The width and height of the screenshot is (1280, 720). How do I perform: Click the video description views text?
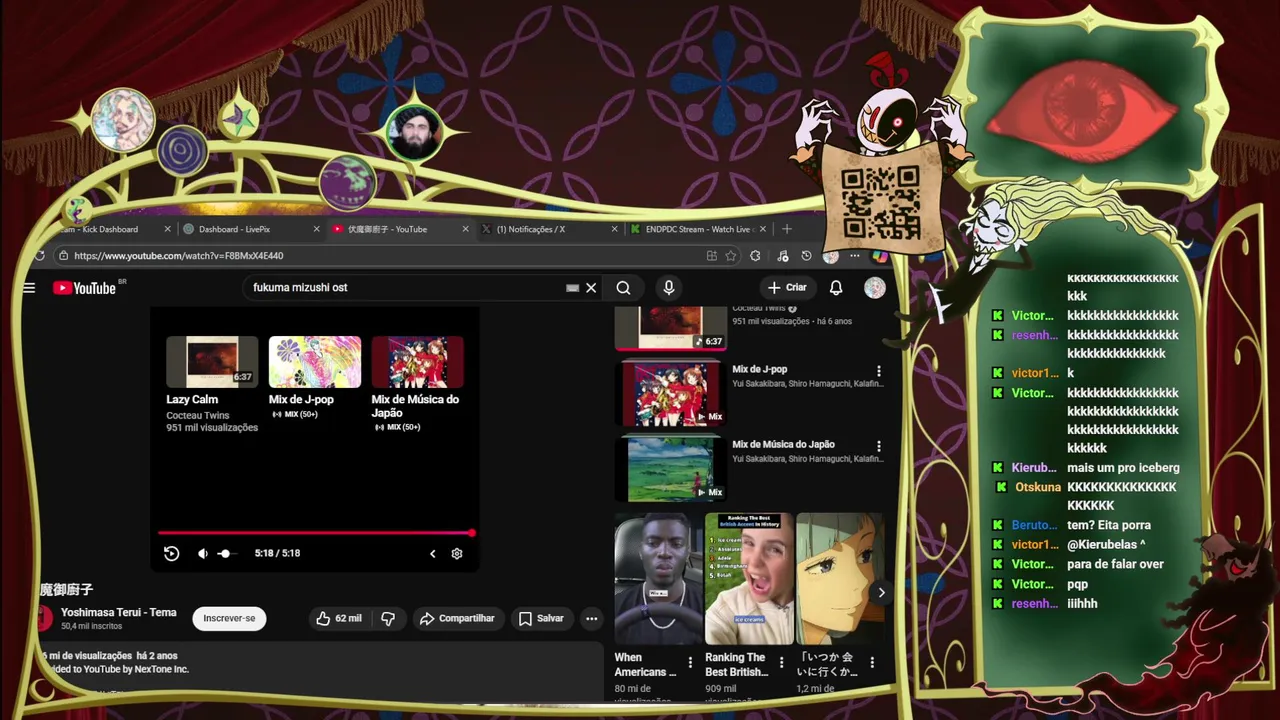[x=108, y=656]
